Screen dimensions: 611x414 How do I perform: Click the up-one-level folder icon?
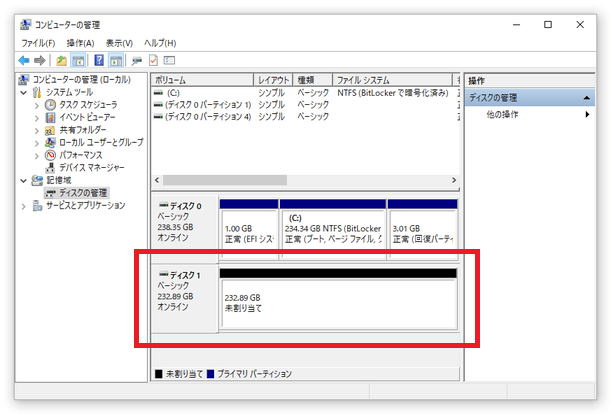[62, 61]
